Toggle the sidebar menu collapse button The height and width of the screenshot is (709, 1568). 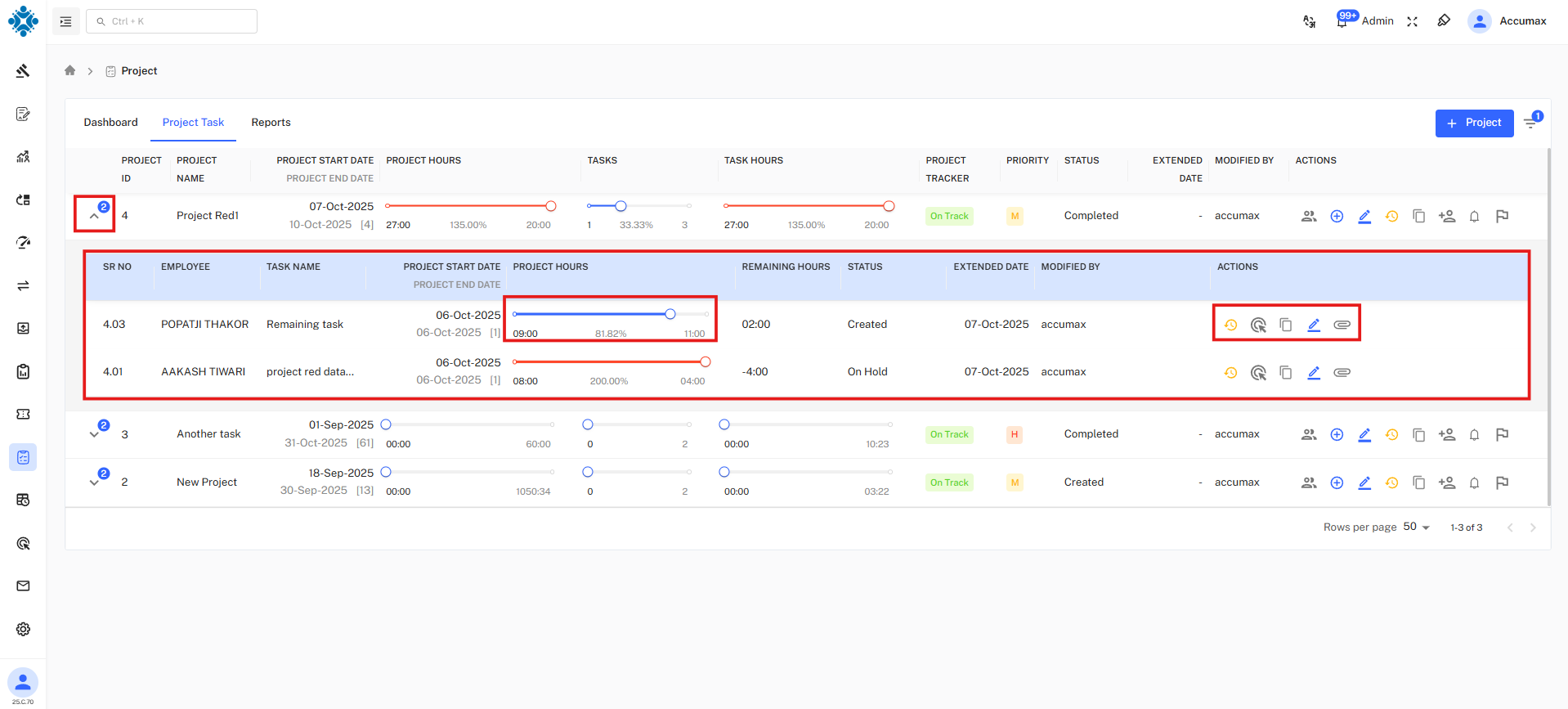pos(66,21)
